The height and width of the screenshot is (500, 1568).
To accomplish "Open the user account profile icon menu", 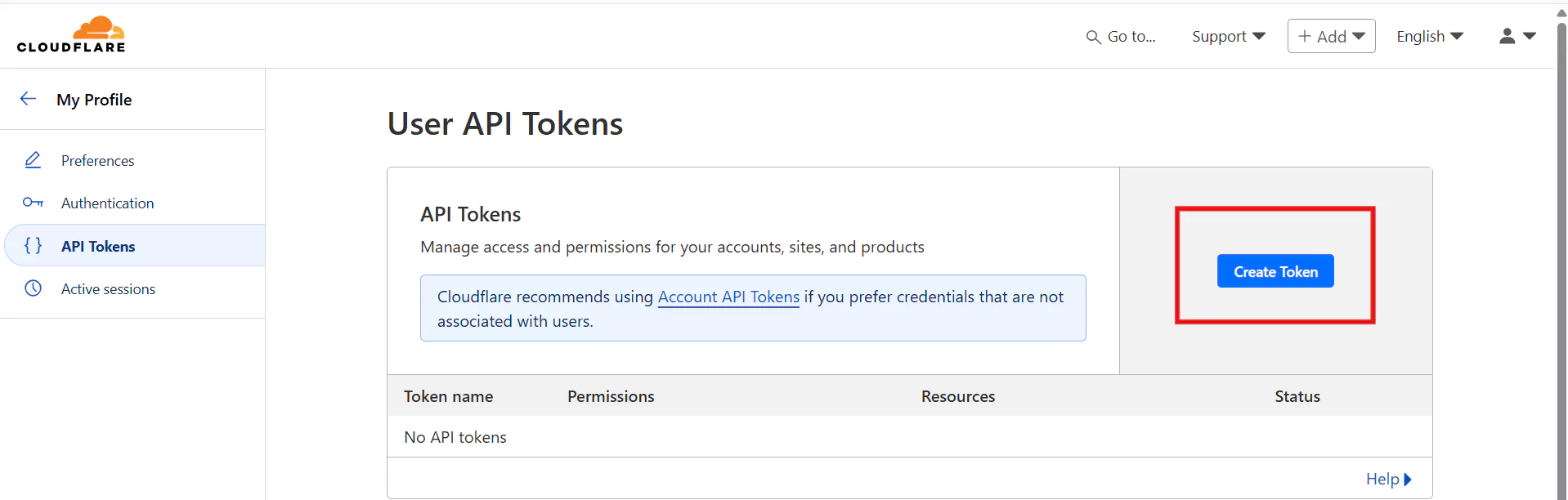I will click(1516, 36).
